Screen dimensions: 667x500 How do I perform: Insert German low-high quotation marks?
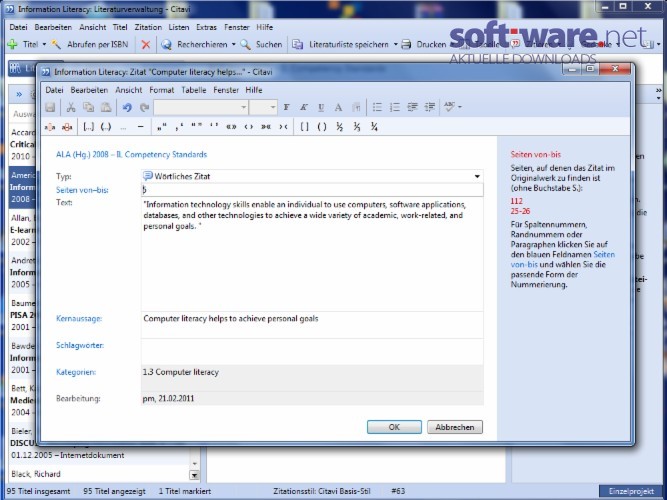pos(162,127)
